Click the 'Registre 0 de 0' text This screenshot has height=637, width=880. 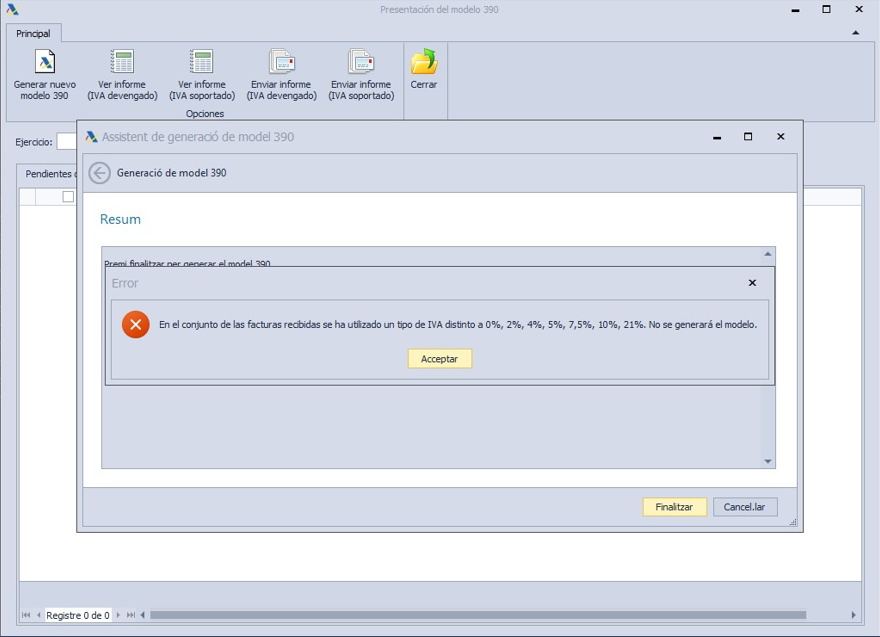tap(77, 616)
